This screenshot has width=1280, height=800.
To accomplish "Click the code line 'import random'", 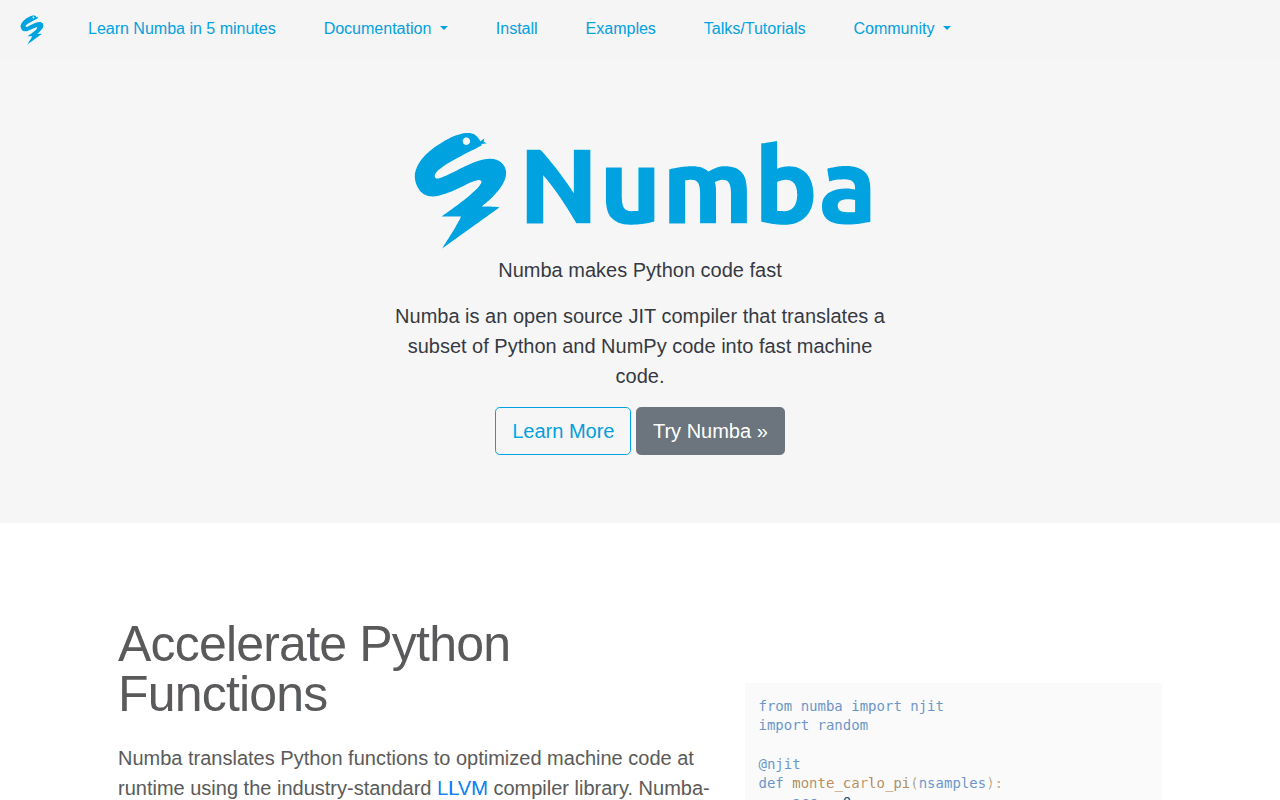I will [813, 725].
